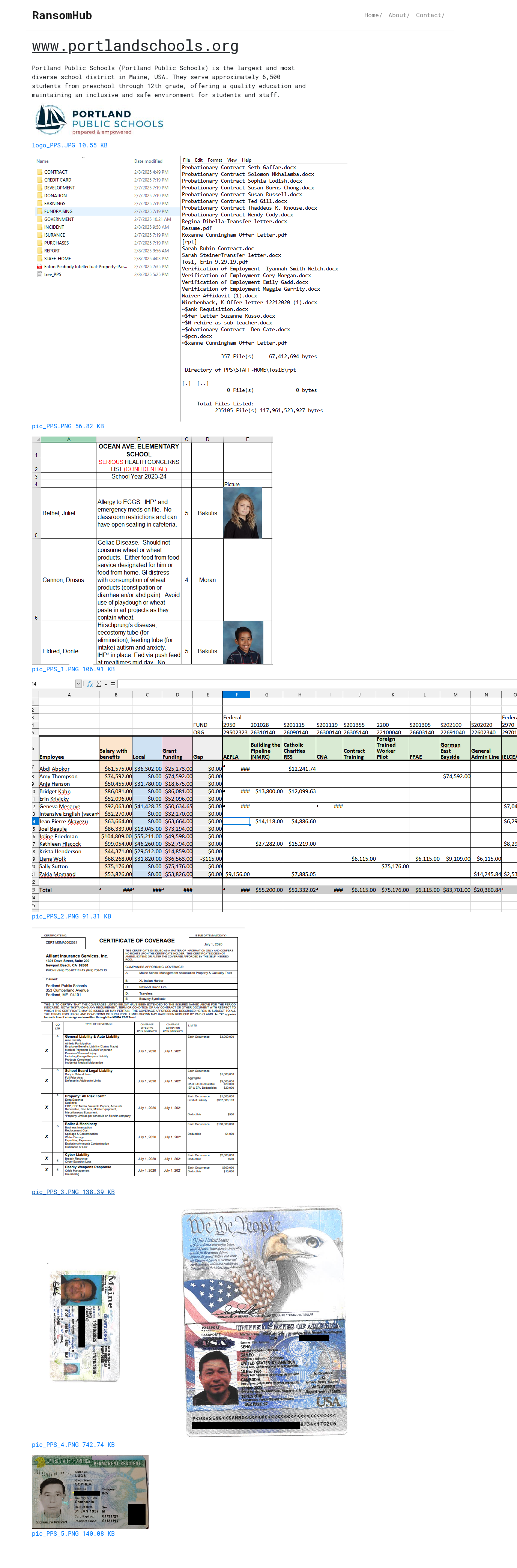Select the 'Total' row label cell
The image size is (517, 1568).
(x=69, y=890)
